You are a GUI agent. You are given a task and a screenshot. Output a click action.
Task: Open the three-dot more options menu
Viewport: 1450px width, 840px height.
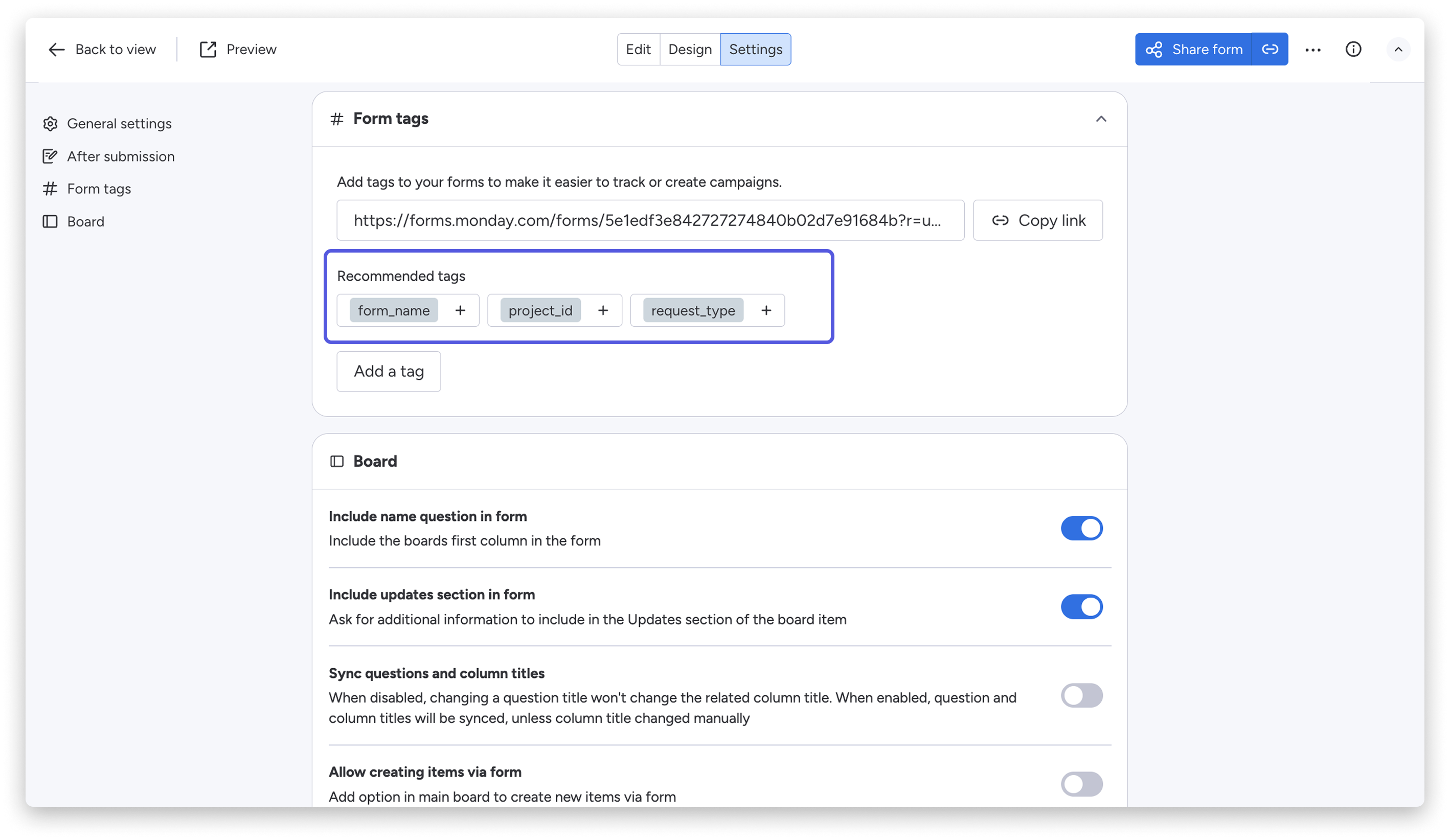[x=1312, y=50]
